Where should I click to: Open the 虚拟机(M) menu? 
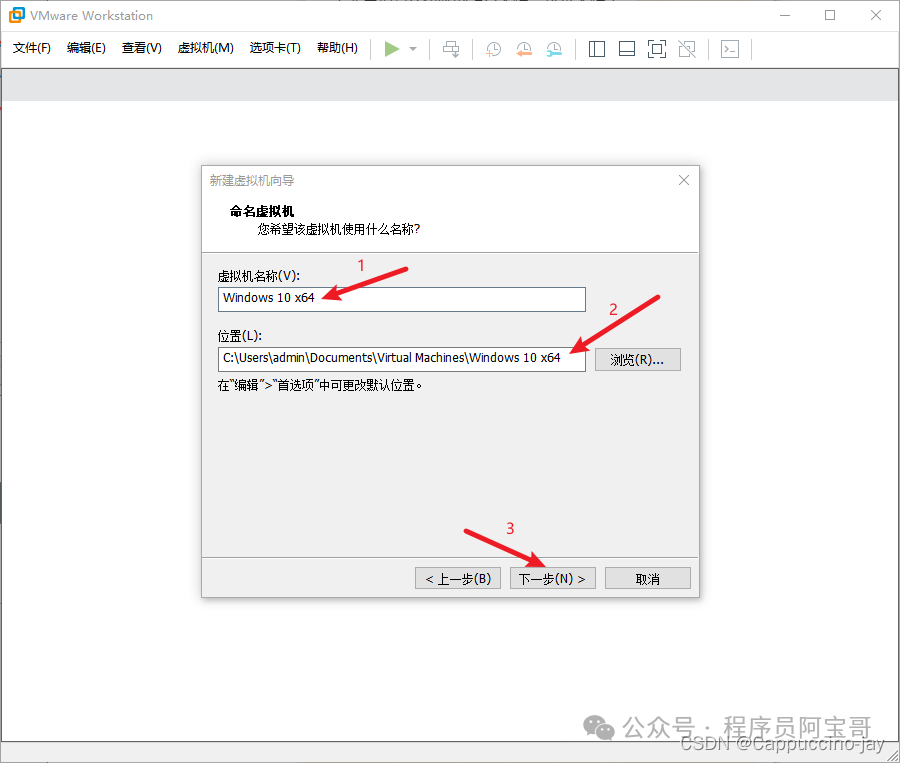[x=205, y=48]
